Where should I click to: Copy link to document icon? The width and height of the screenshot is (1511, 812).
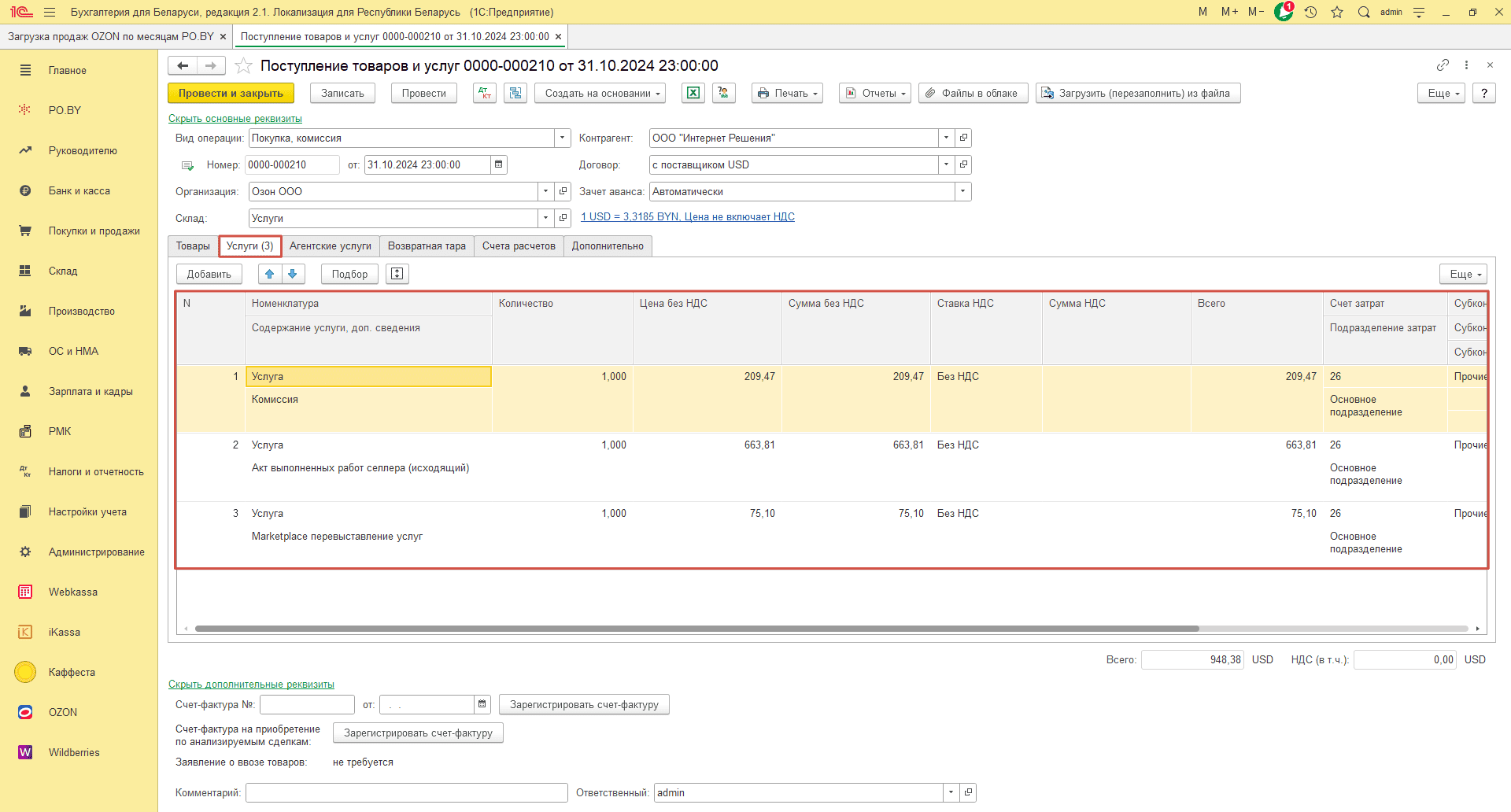coord(1443,65)
